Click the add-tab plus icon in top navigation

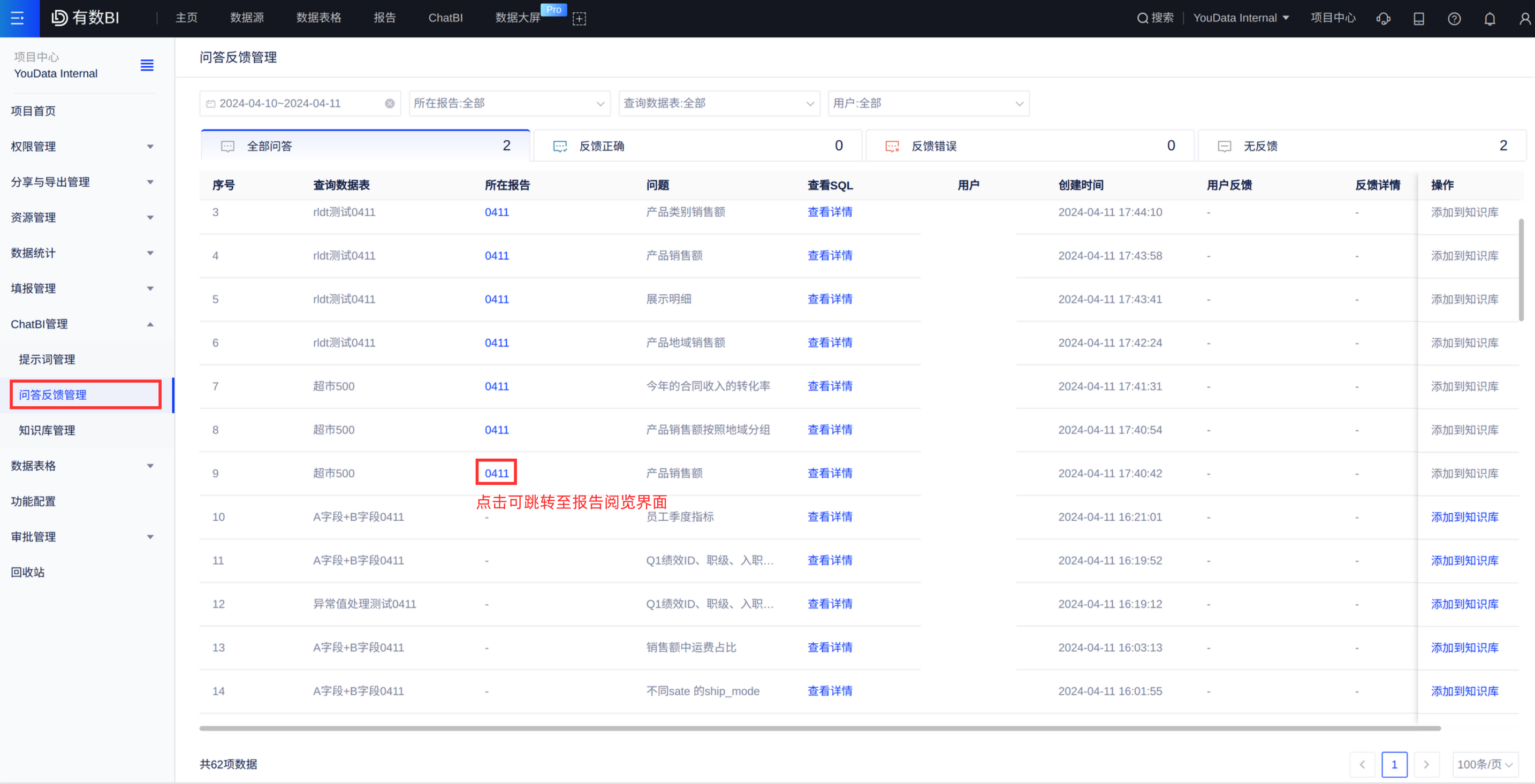[579, 19]
